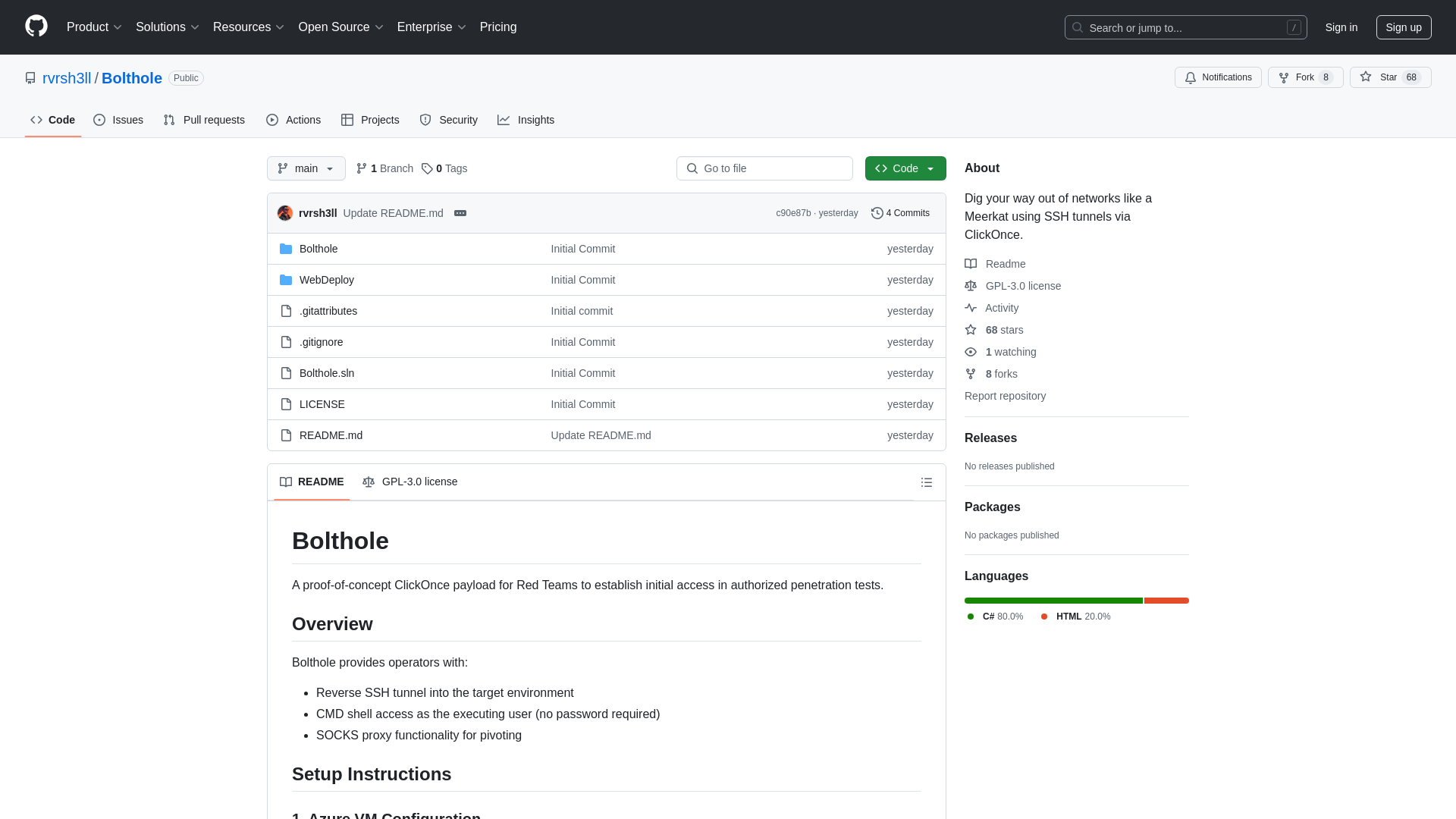Expand the Product menu
Viewport: 1456px width, 819px height.
(x=94, y=27)
